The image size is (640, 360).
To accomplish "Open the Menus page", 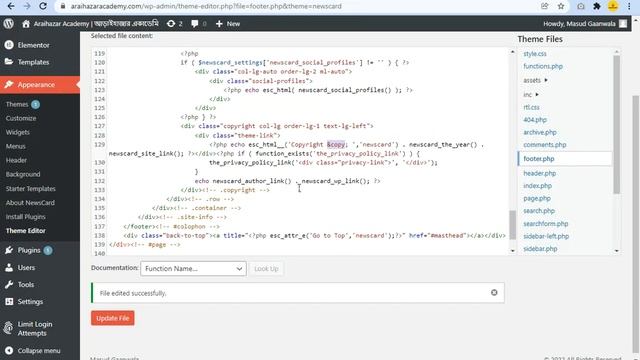I will (16, 146).
